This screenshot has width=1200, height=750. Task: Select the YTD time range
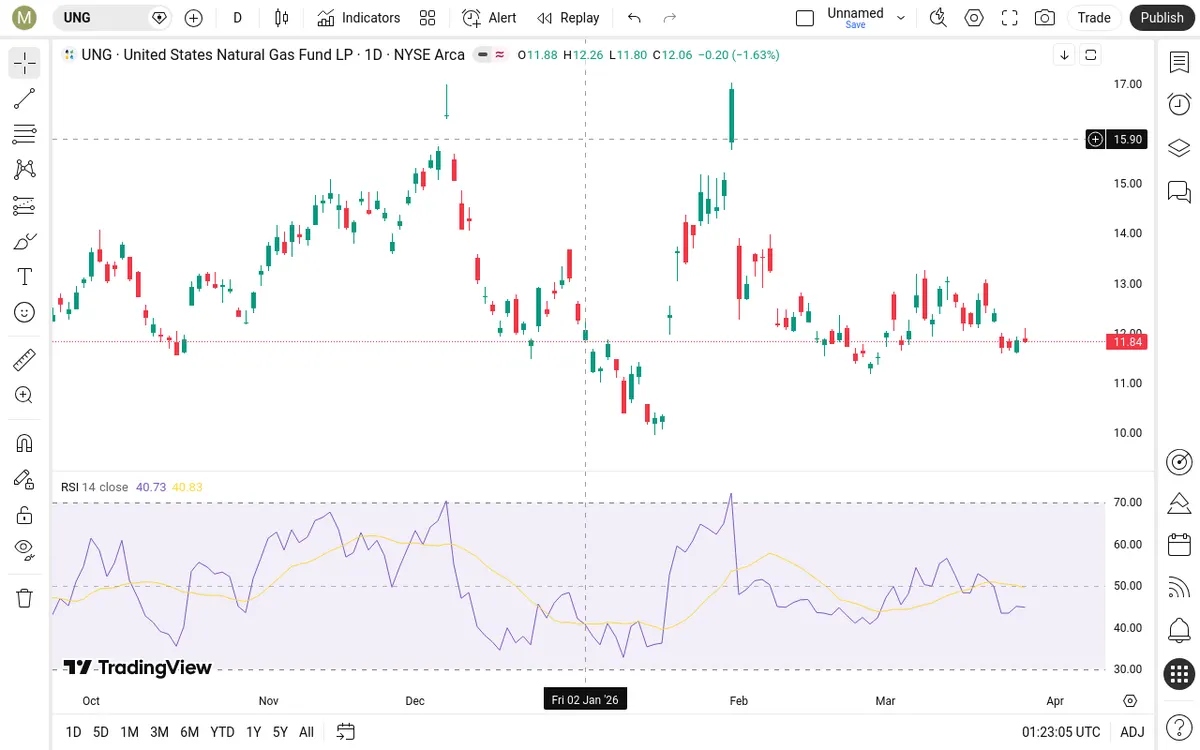coord(223,732)
